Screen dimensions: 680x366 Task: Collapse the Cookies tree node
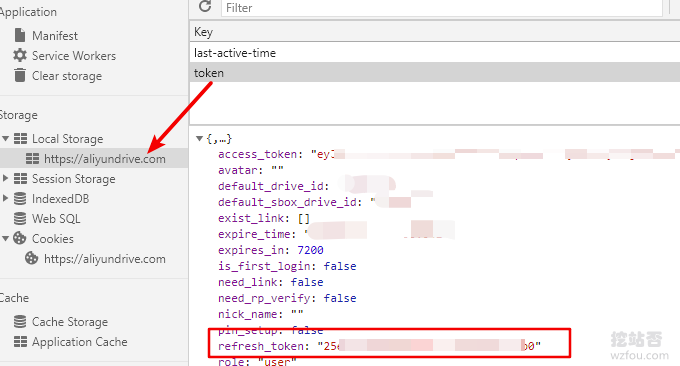[6, 239]
